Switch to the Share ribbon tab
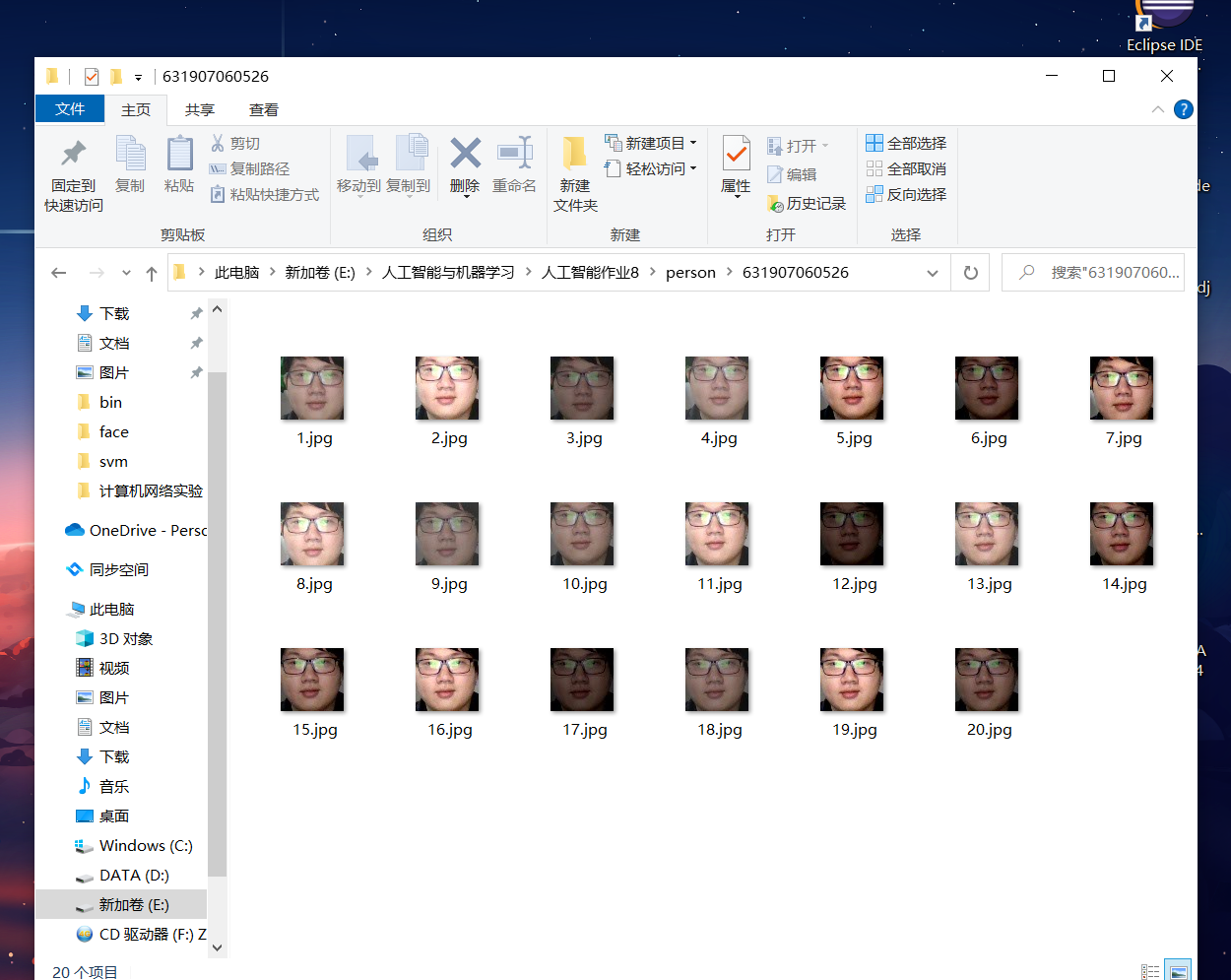Viewport: 1231px width, 980px height. pos(200,109)
